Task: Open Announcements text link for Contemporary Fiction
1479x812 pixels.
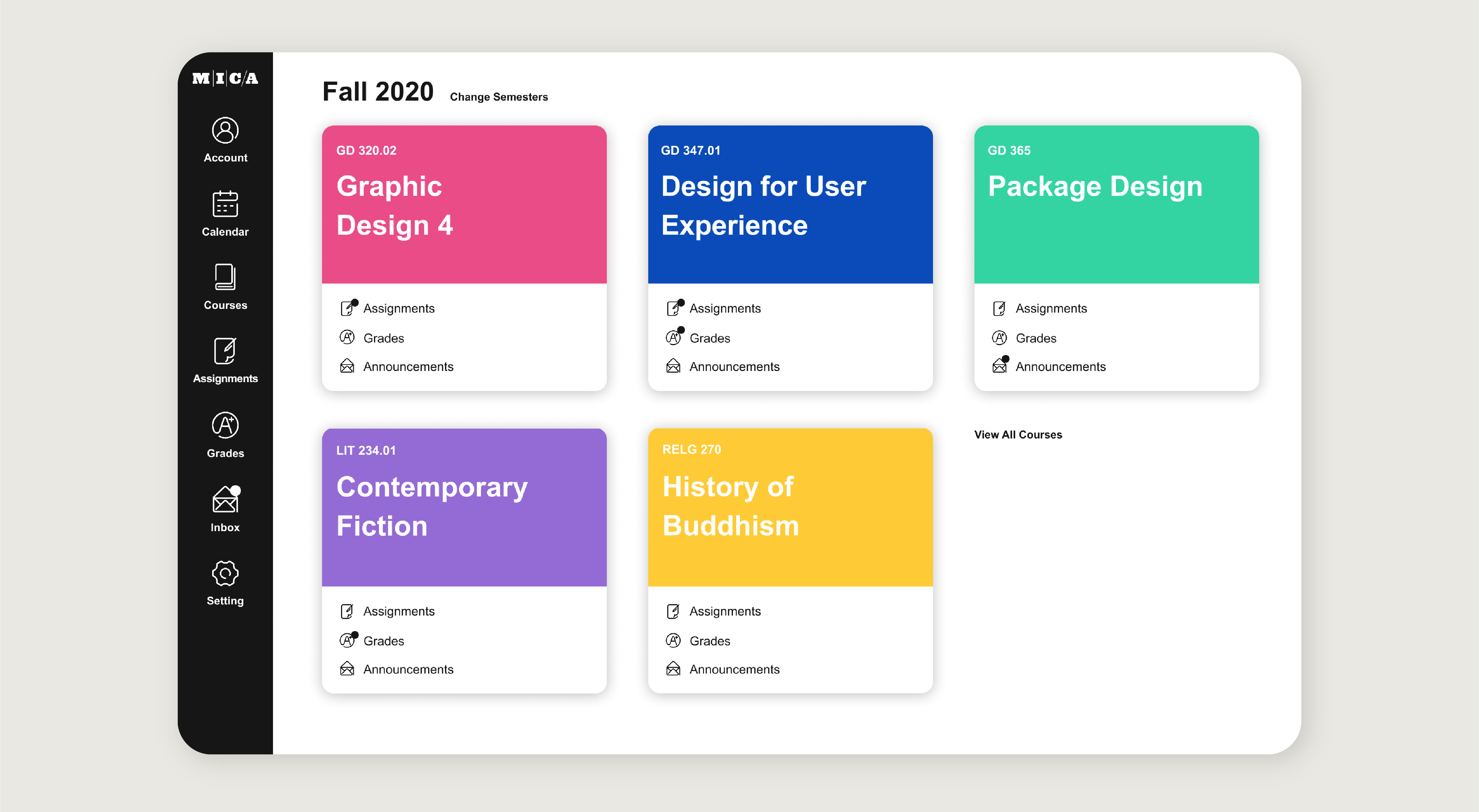Action: tap(408, 669)
